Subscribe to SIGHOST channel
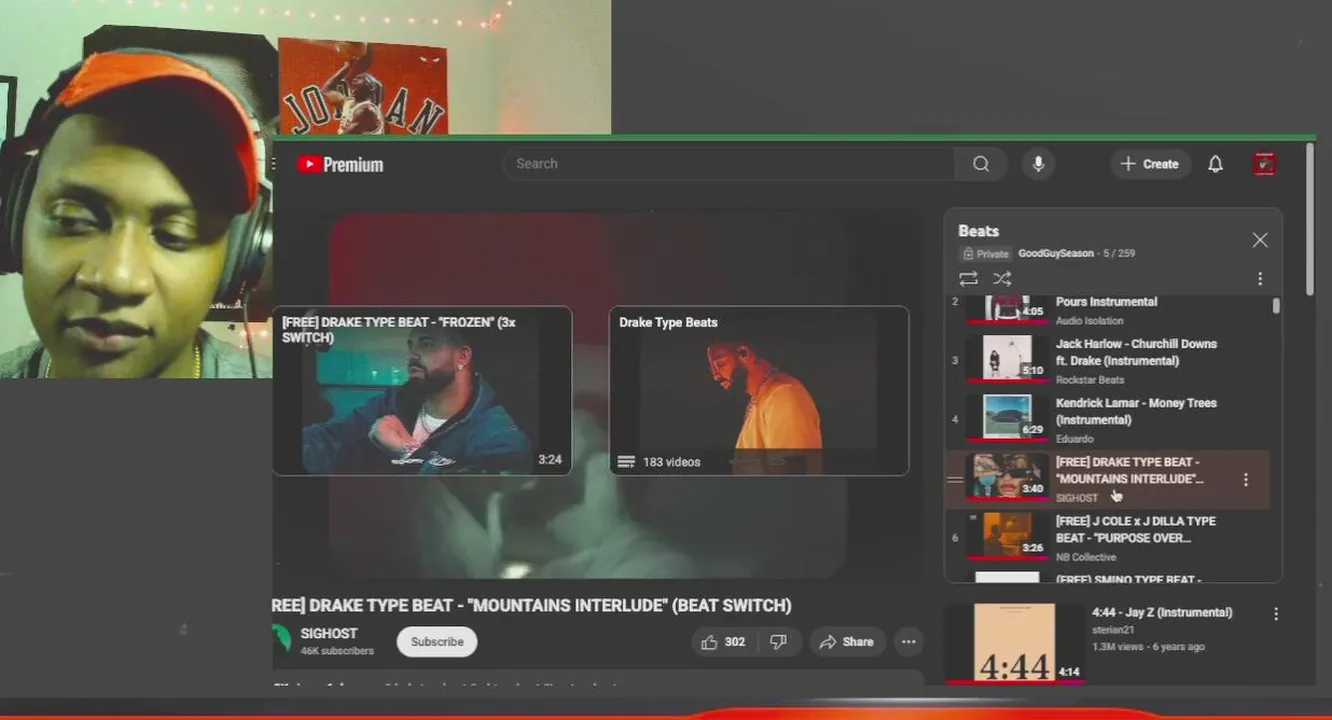Viewport: 1332px width, 720px height. pos(437,642)
